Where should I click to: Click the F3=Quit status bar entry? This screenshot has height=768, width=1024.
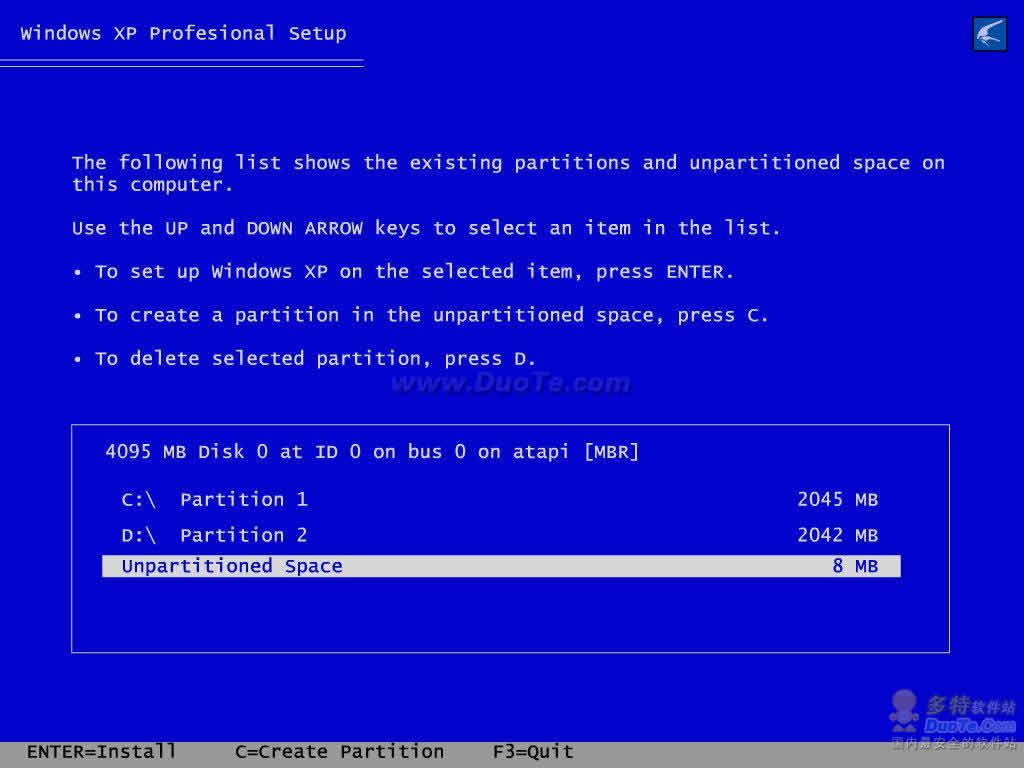(x=533, y=751)
